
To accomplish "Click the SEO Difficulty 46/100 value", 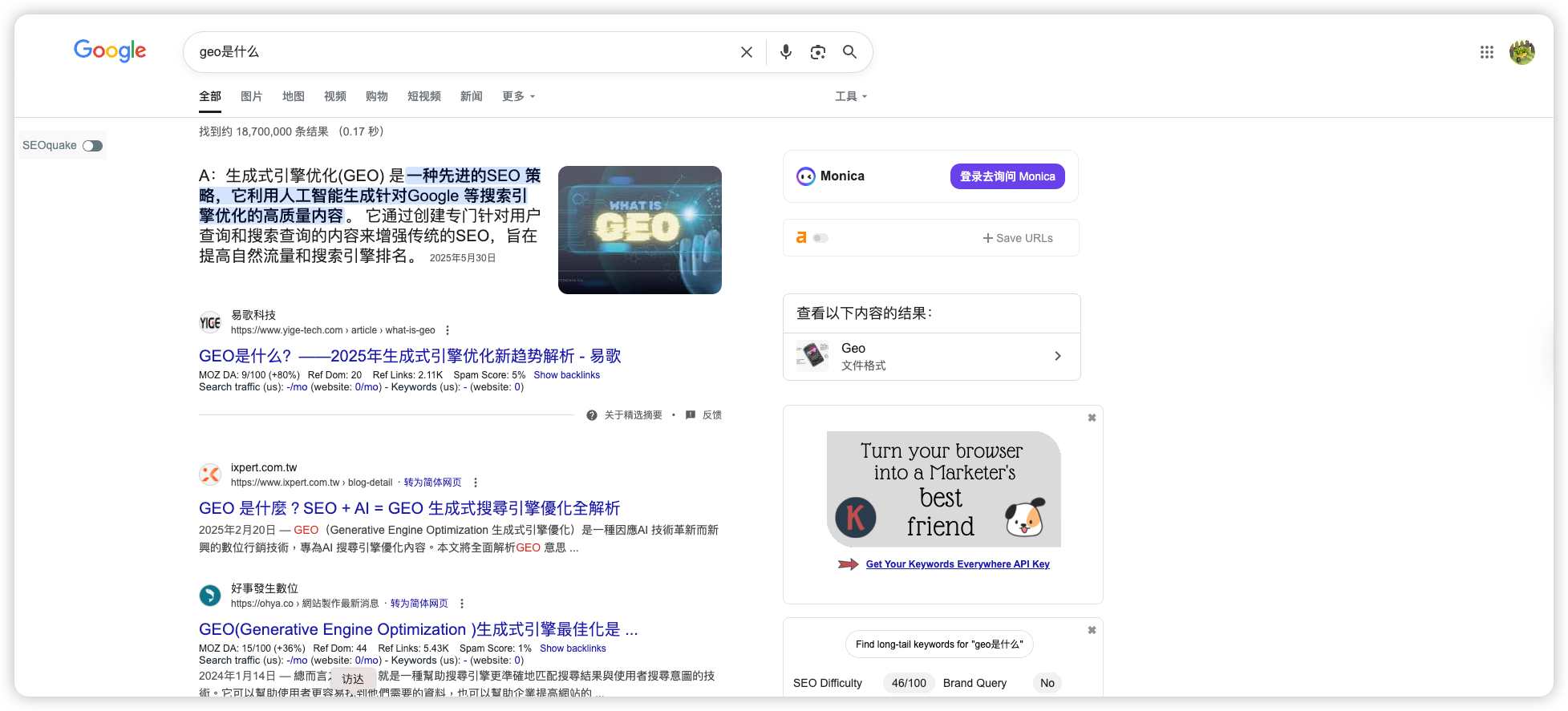I will click(x=909, y=683).
